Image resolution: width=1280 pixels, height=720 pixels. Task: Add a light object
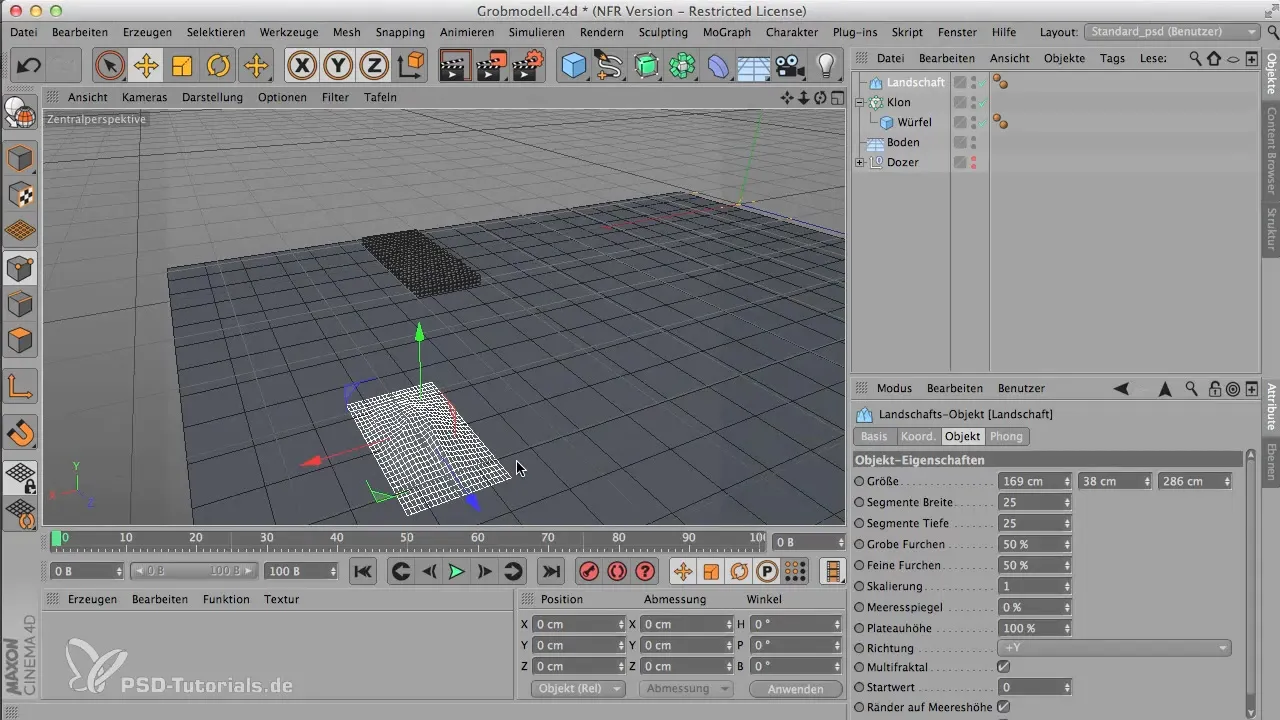point(826,67)
